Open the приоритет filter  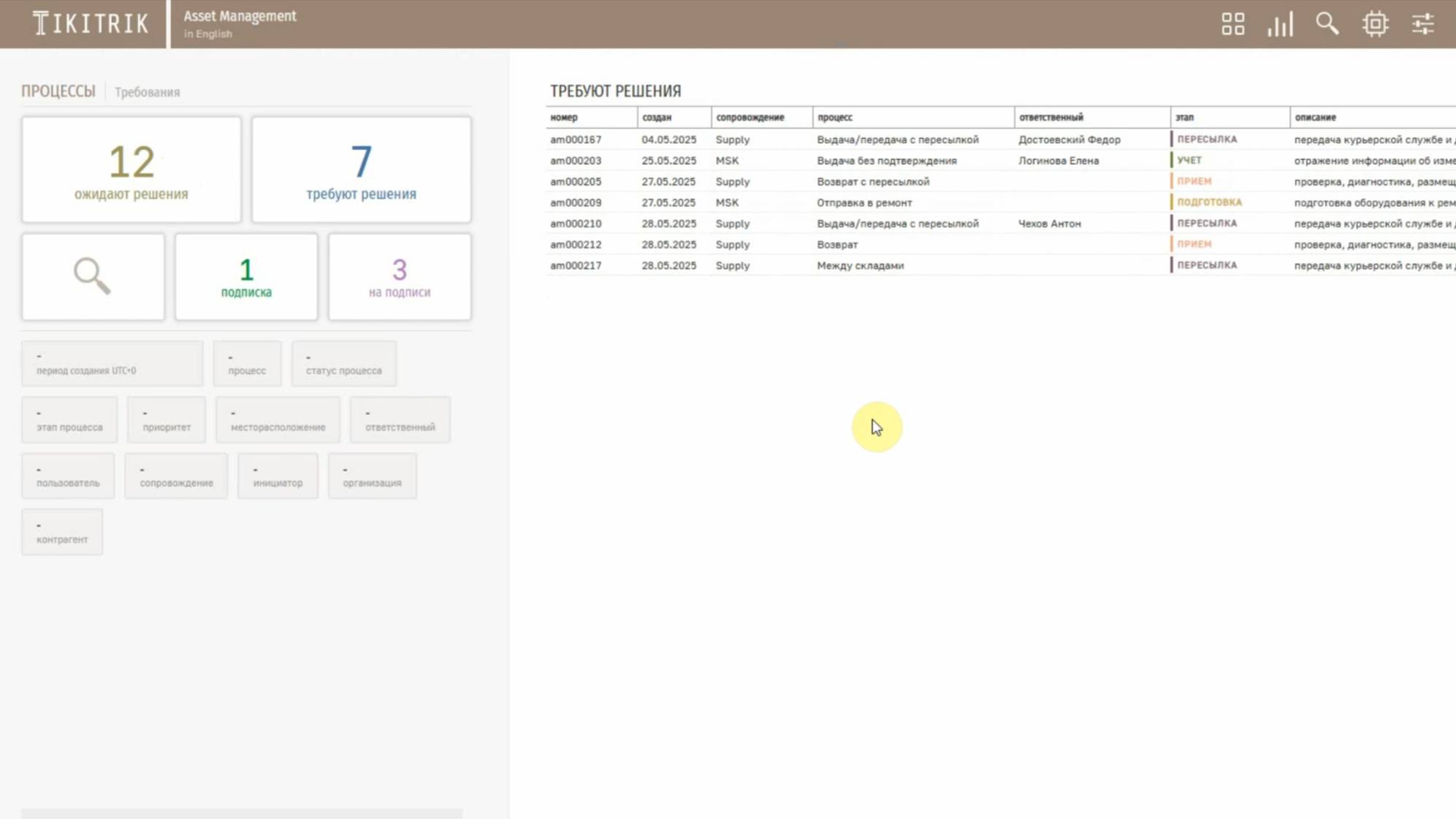[167, 419]
